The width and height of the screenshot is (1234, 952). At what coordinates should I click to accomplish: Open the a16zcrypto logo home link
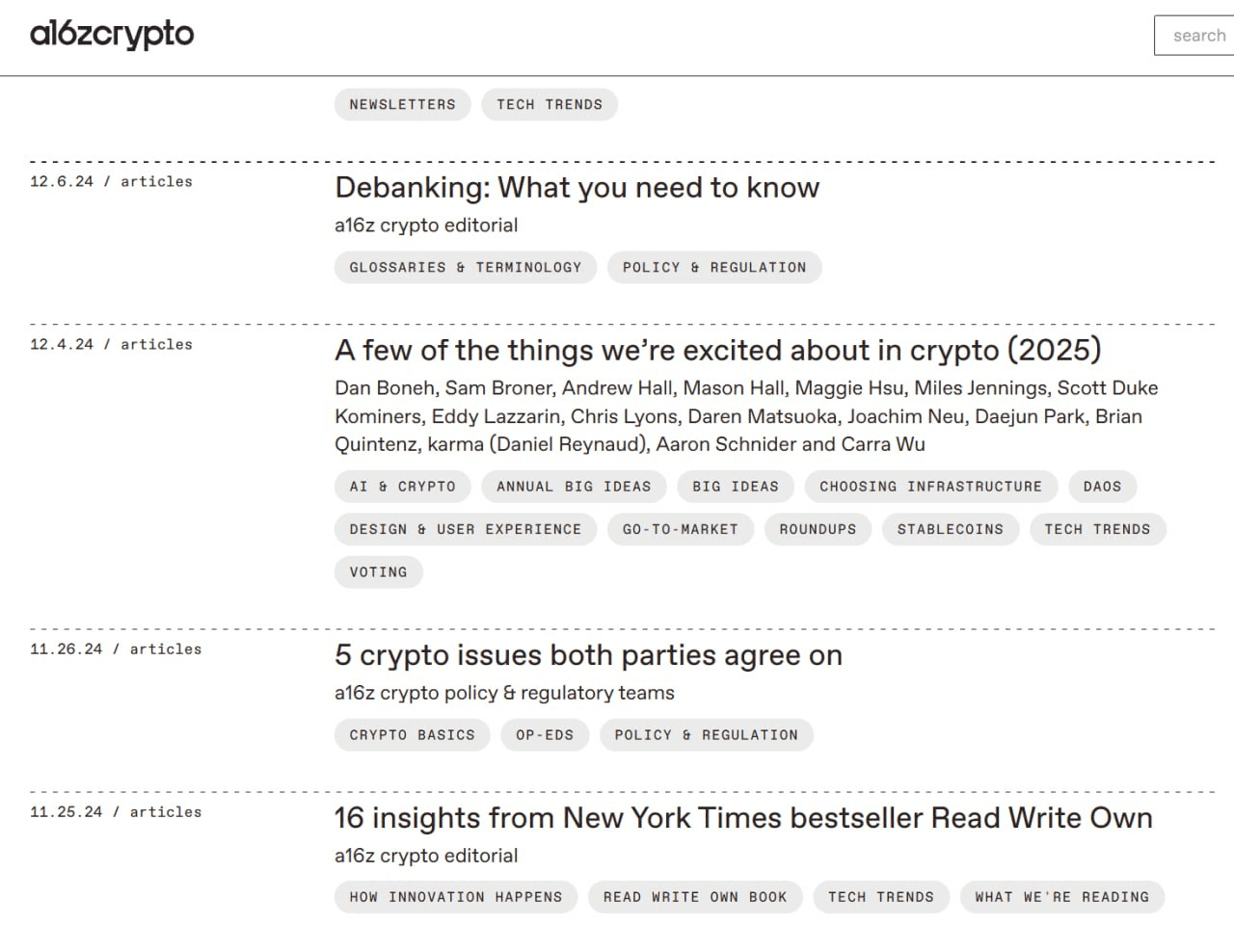[112, 35]
